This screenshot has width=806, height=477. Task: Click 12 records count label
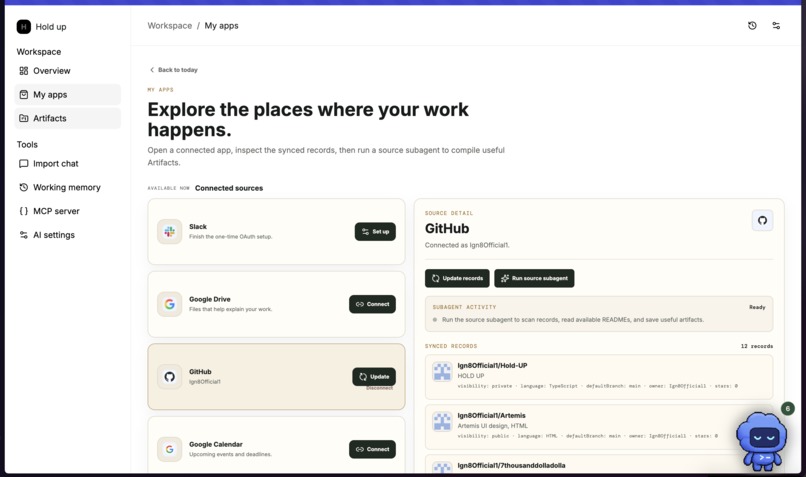coord(757,346)
